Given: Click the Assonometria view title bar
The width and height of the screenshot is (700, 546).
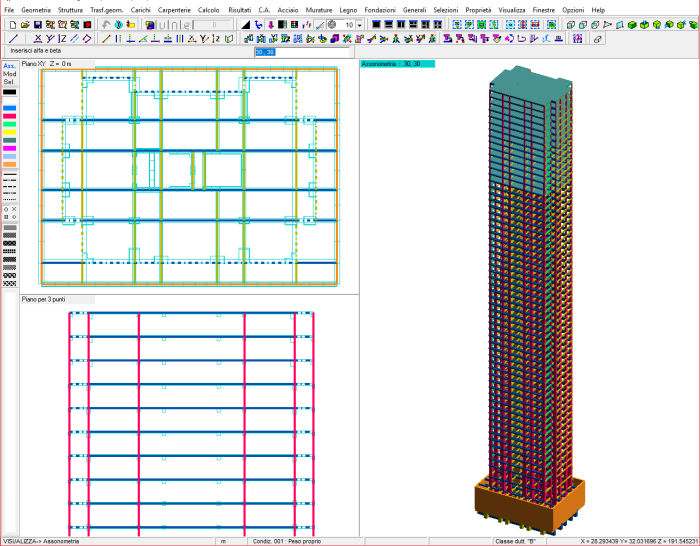Looking at the screenshot, I should [x=398, y=63].
